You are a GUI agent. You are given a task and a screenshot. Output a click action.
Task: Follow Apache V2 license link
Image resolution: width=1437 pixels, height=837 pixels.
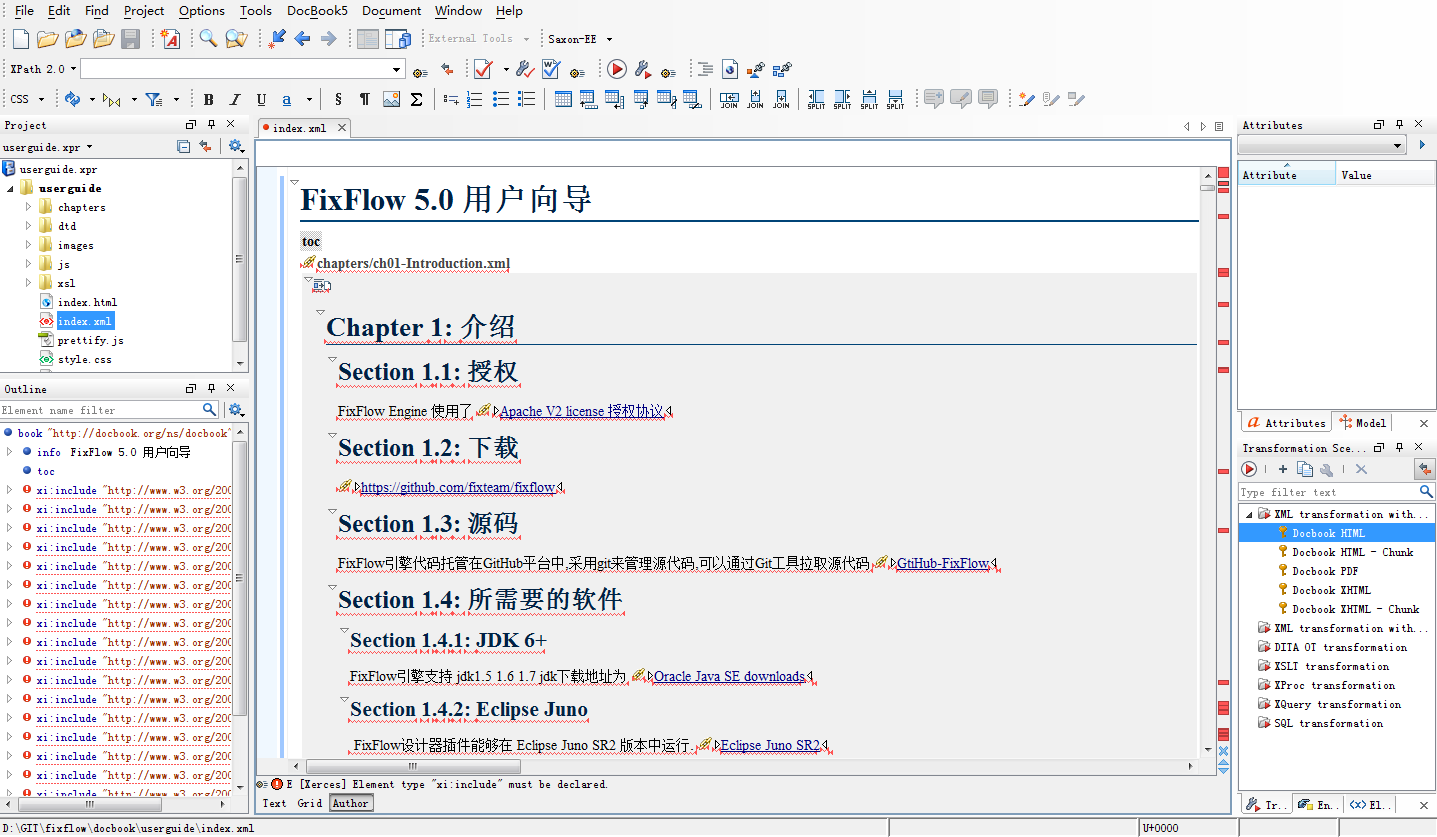(582, 411)
